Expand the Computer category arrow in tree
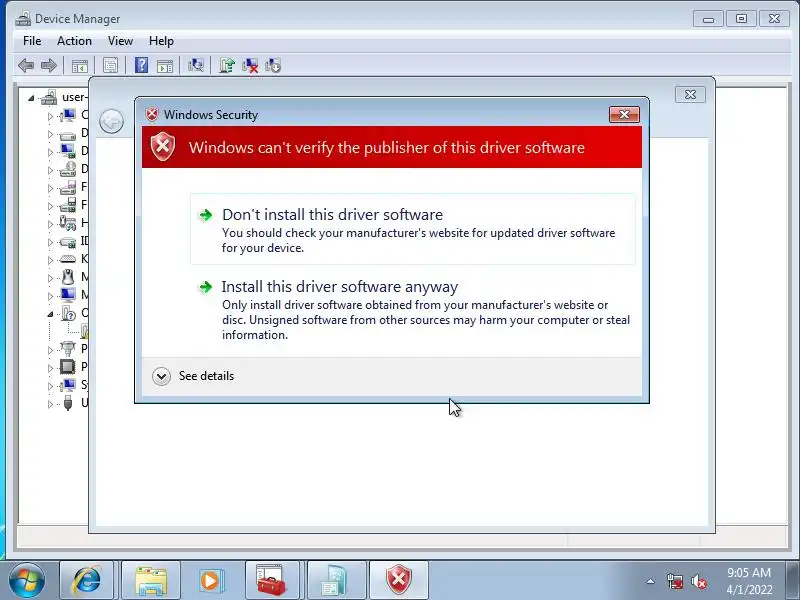The image size is (800, 600). [50, 116]
